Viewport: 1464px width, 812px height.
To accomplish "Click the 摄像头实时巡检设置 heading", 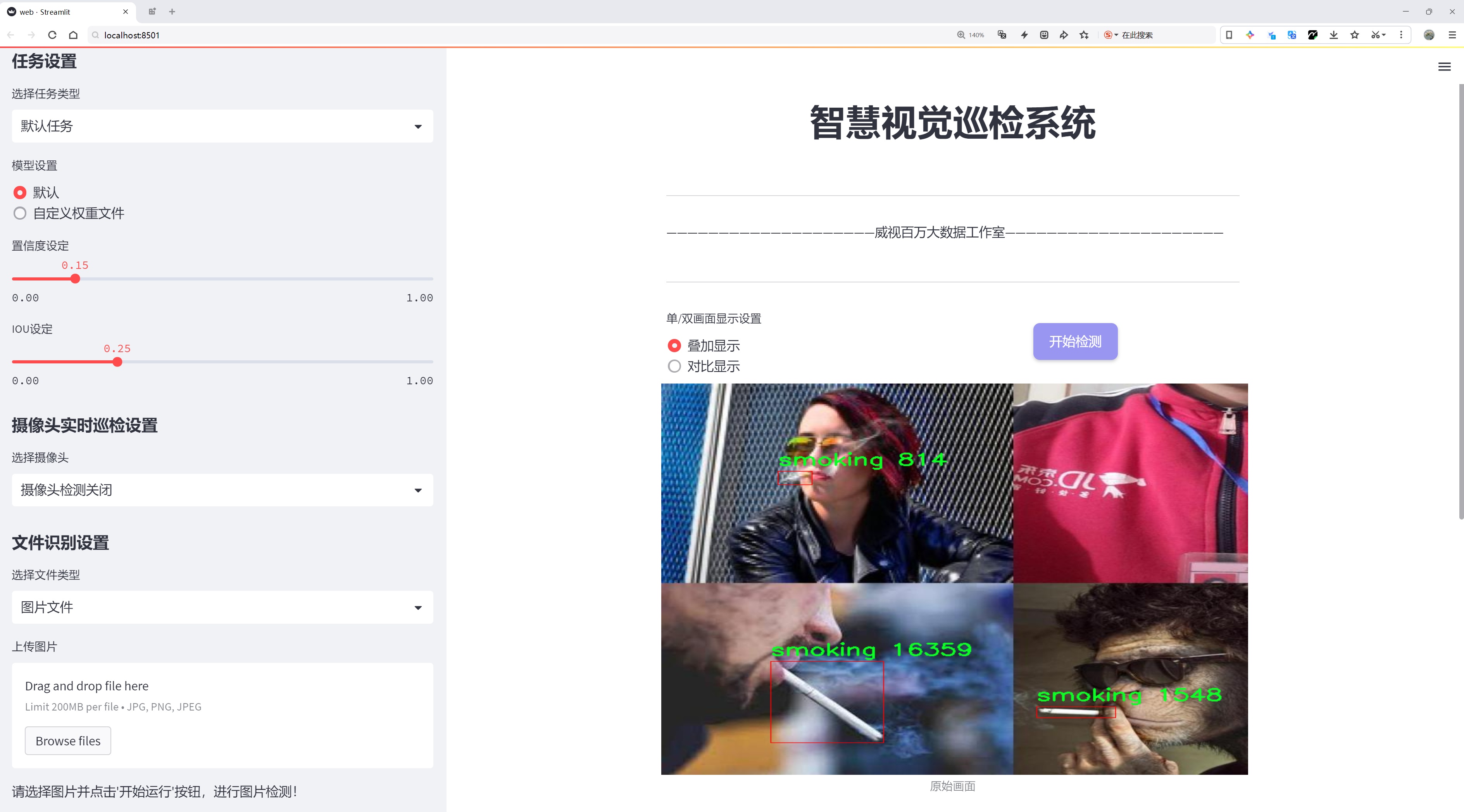I will click(x=84, y=425).
